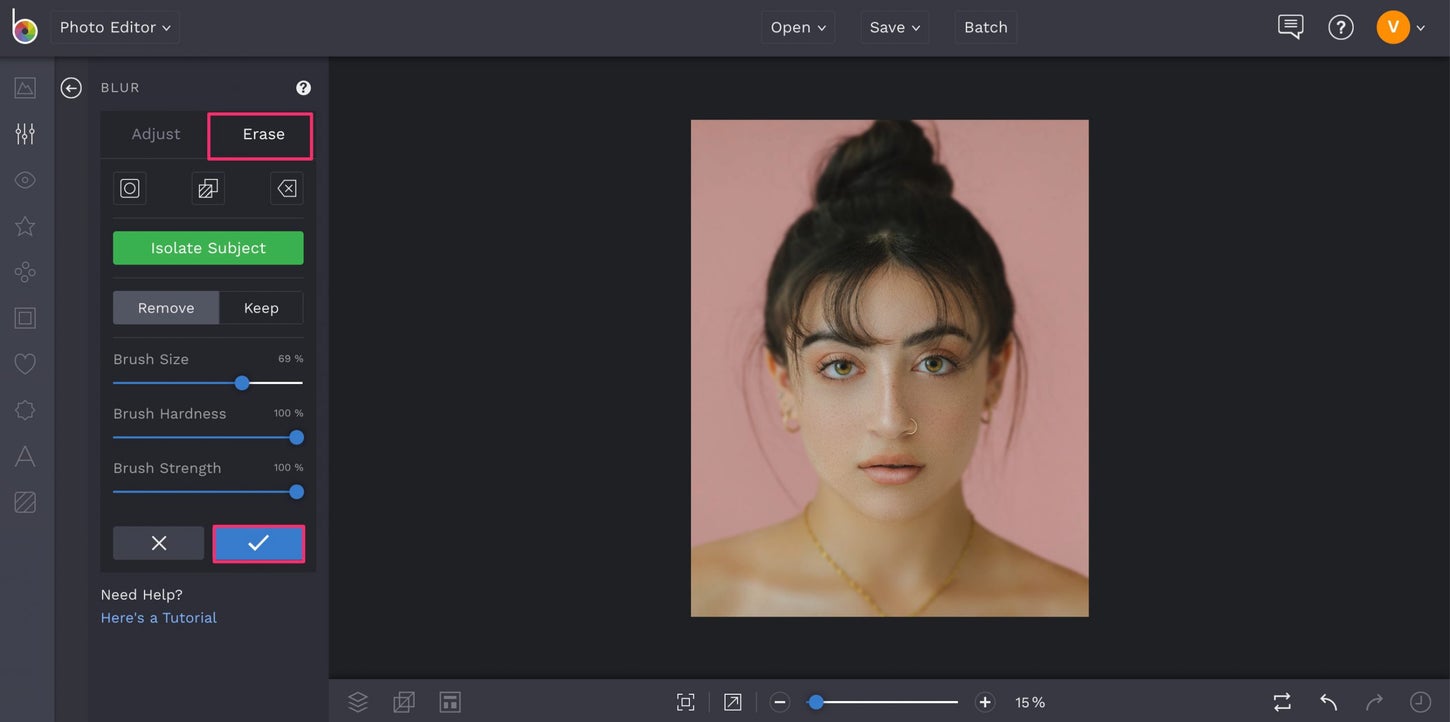The height and width of the screenshot is (722, 1450).
Task: Click the Fit to Screen icon
Action: coord(685,701)
